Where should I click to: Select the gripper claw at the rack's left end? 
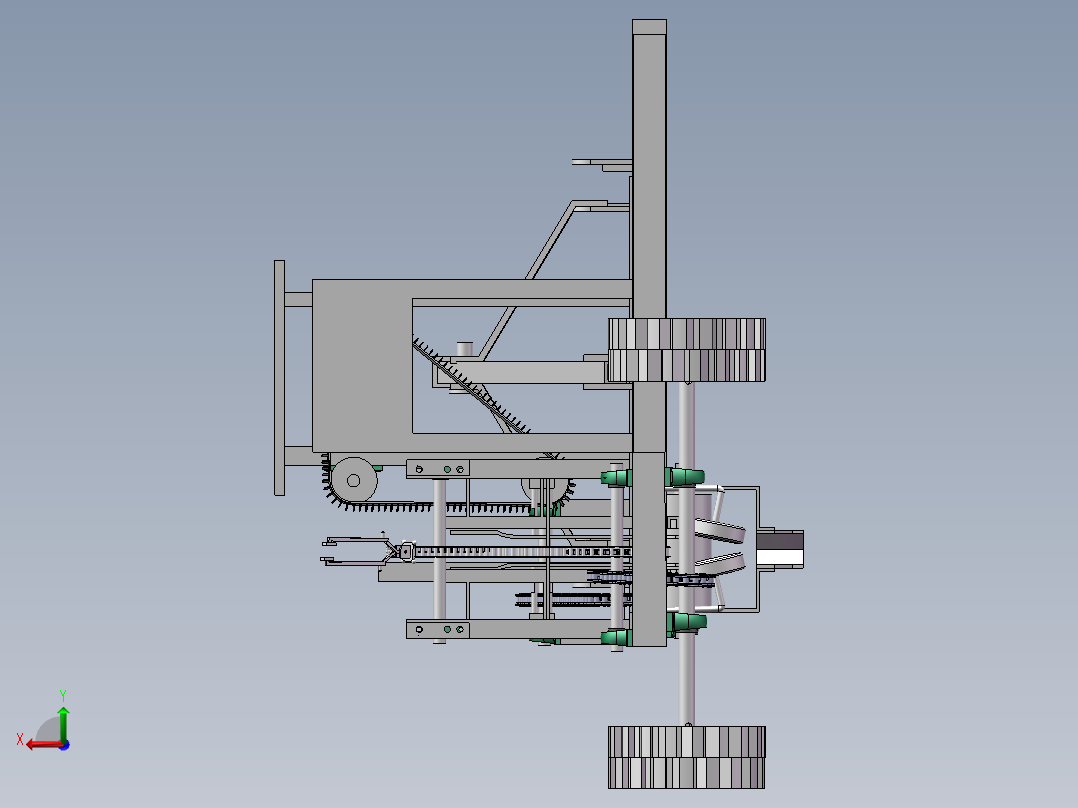[360, 552]
